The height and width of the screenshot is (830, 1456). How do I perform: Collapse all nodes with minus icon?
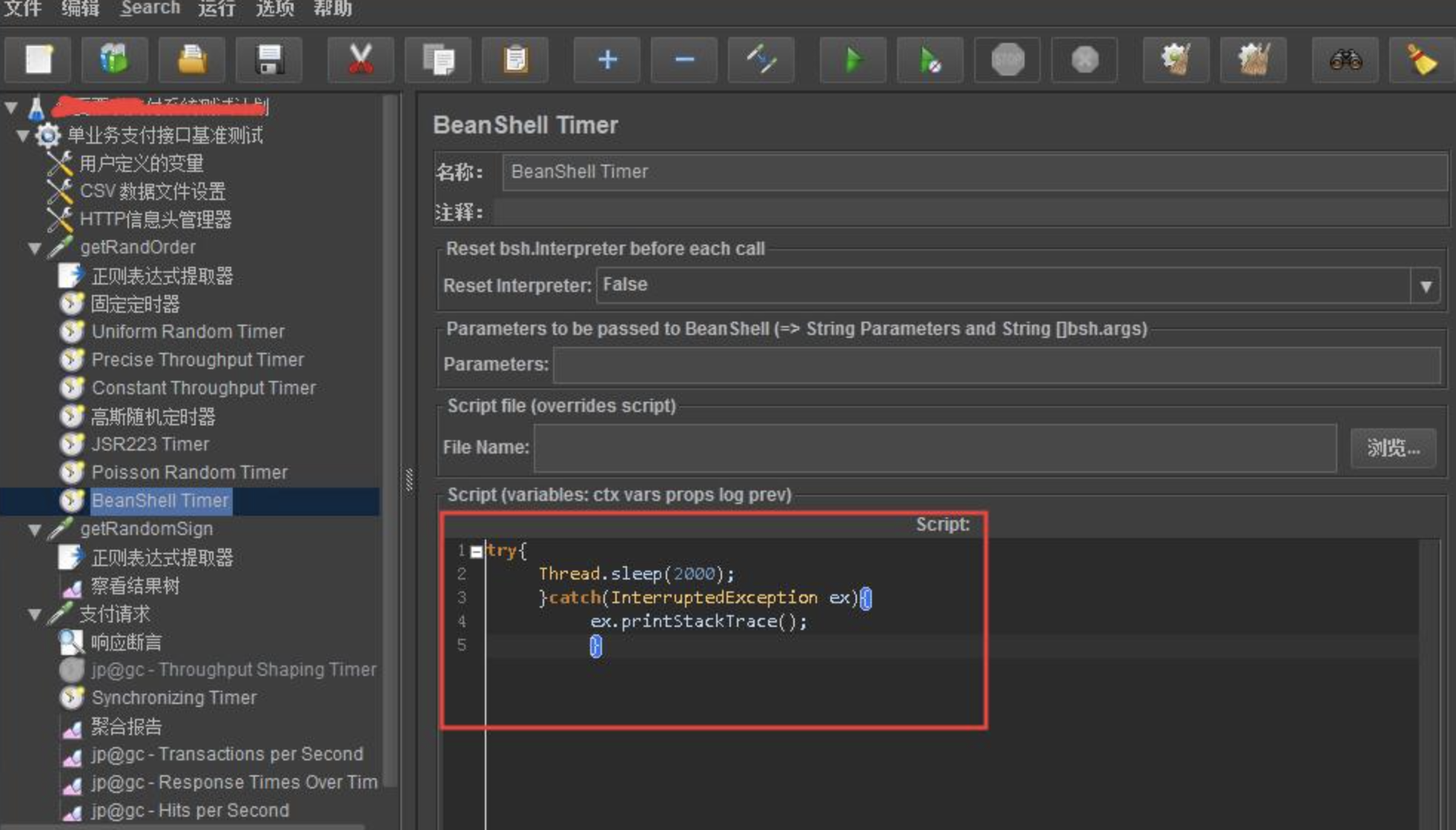pyautogui.click(x=684, y=59)
